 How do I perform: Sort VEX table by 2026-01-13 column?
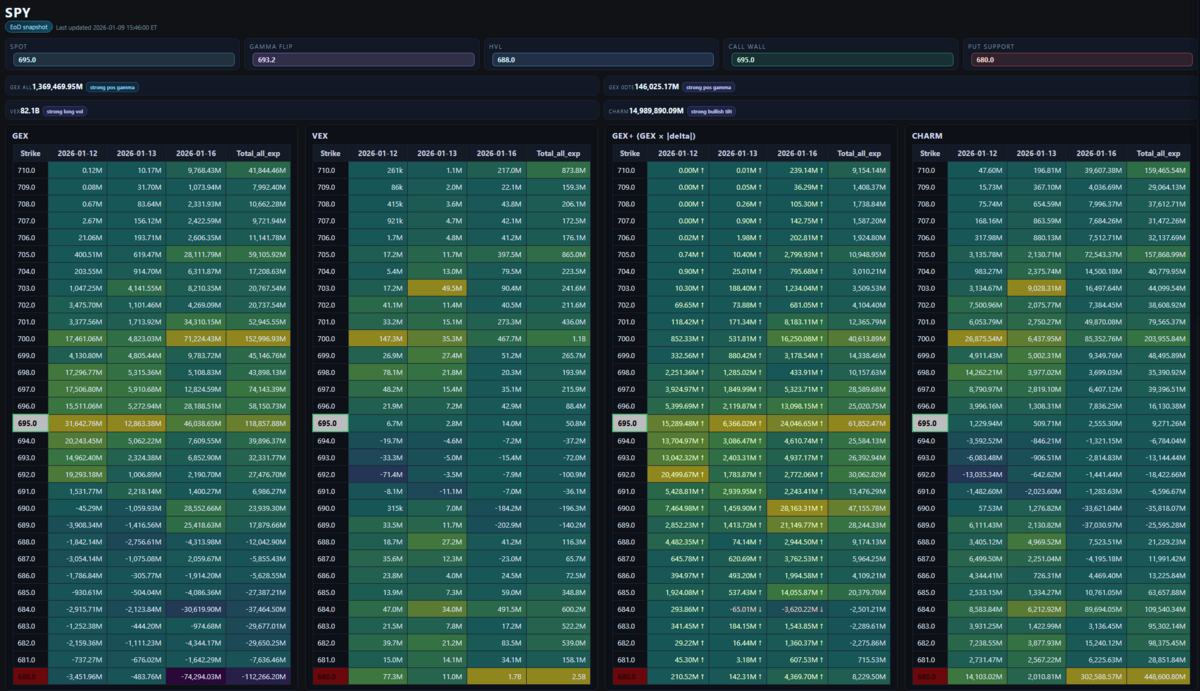point(436,153)
